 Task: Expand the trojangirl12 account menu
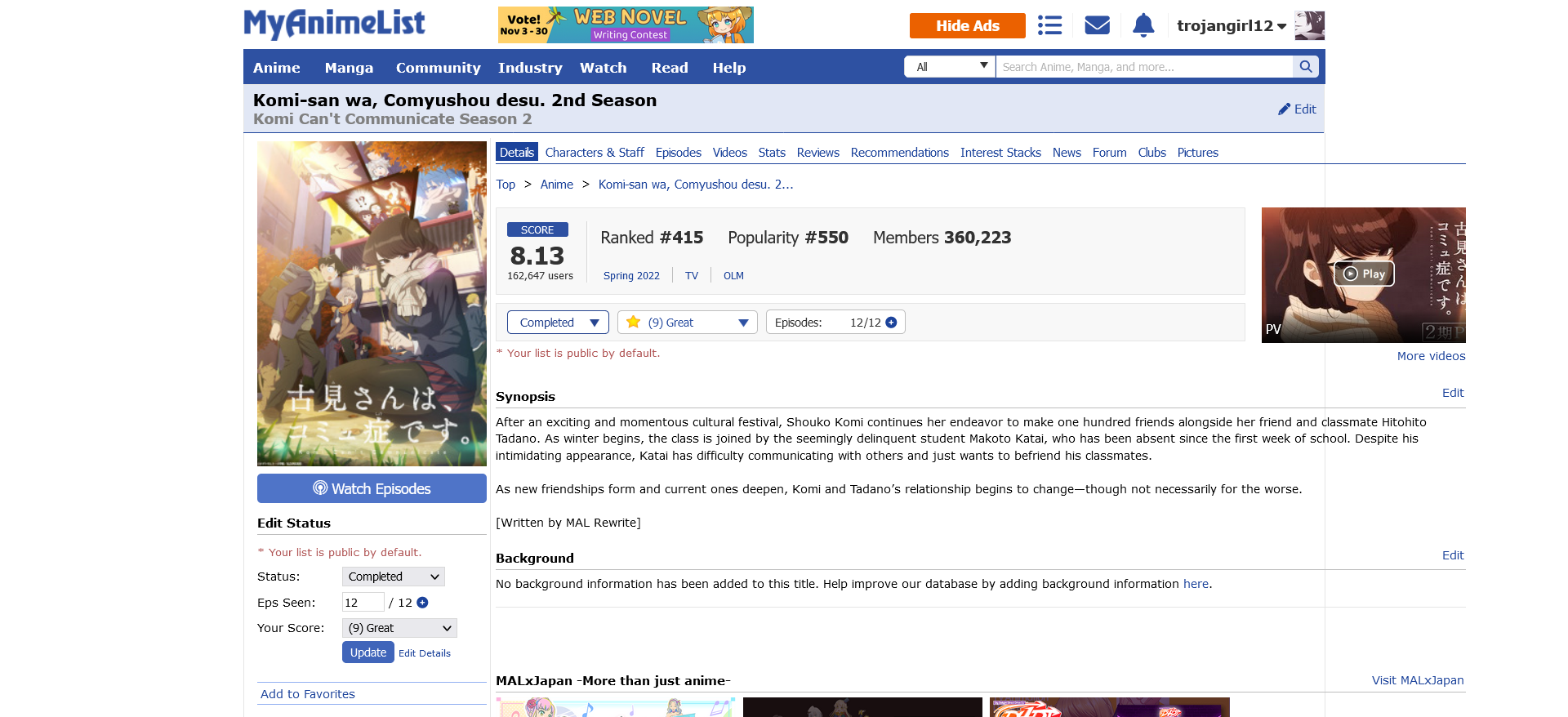point(1232,25)
